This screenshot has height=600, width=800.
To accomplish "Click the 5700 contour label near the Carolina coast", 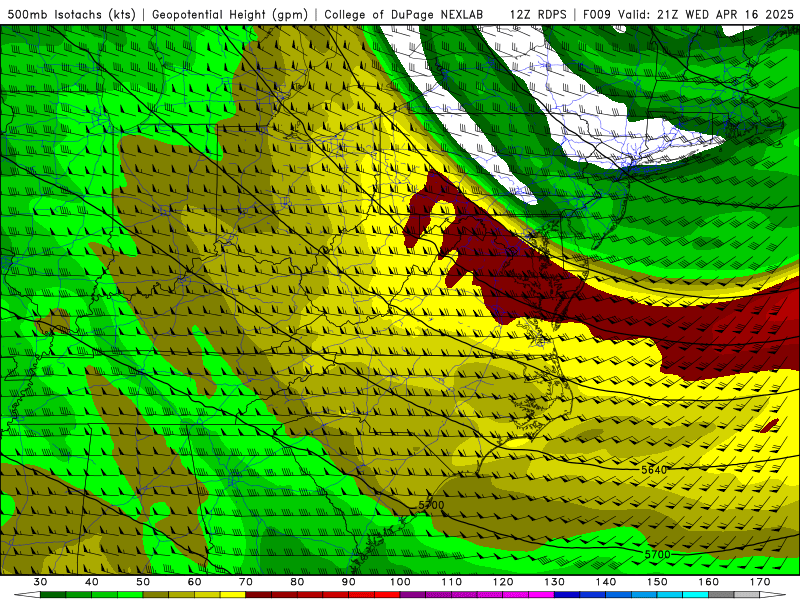I will [431, 505].
